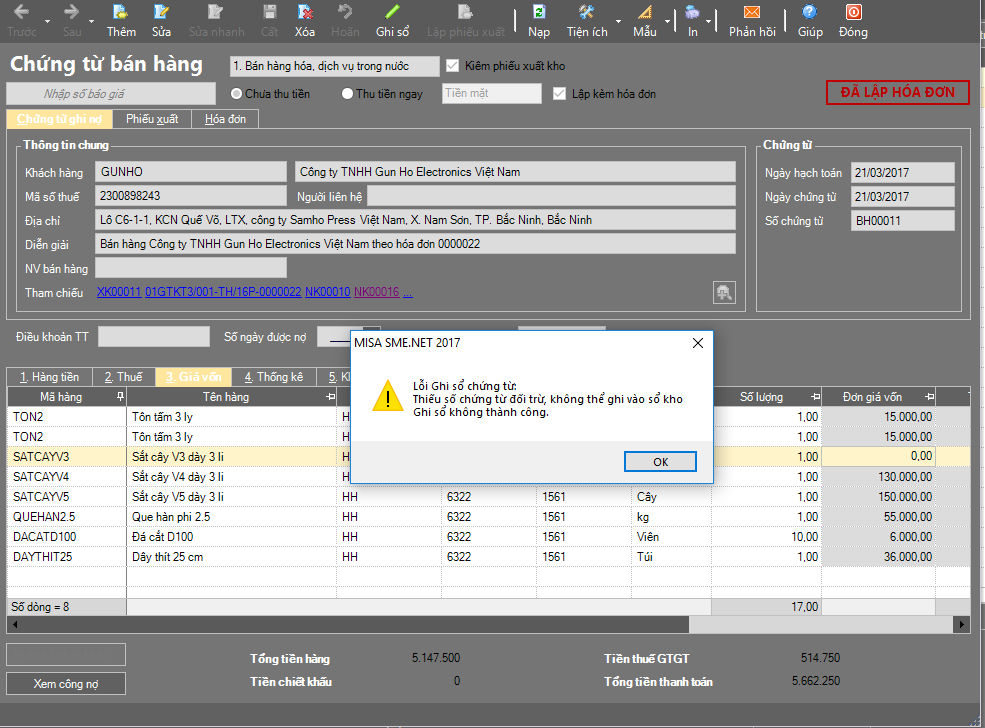The image size is (985, 728).
Task: Click the Ghi sổ (Post) toolbar icon
Action: 392,20
